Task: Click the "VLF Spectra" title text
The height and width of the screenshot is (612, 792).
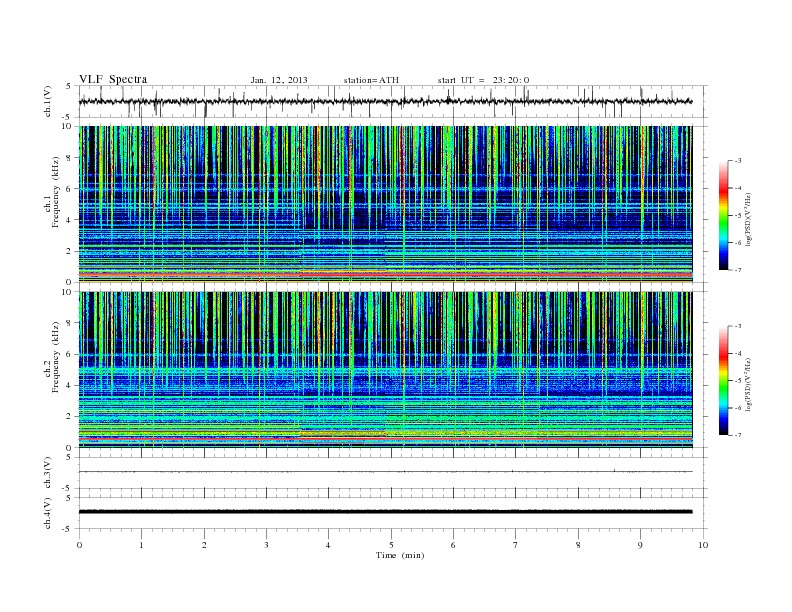Action: click(x=113, y=79)
